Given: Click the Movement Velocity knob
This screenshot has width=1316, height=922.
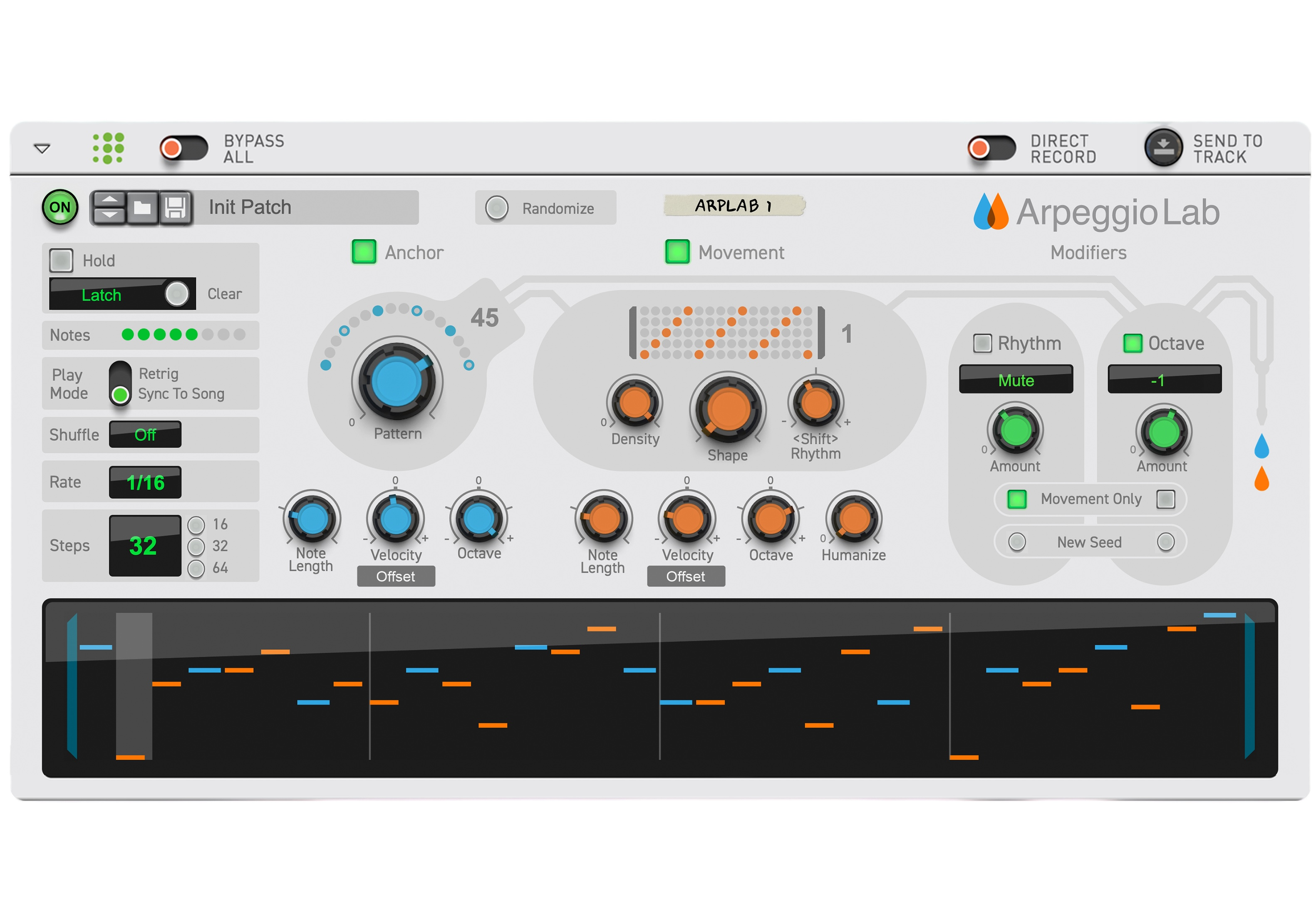Looking at the screenshot, I should 687,519.
